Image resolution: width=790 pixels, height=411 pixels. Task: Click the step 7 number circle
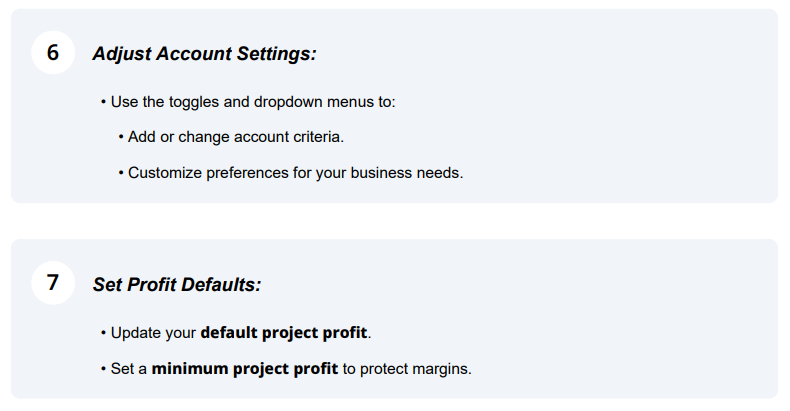[x=53, y=283]
